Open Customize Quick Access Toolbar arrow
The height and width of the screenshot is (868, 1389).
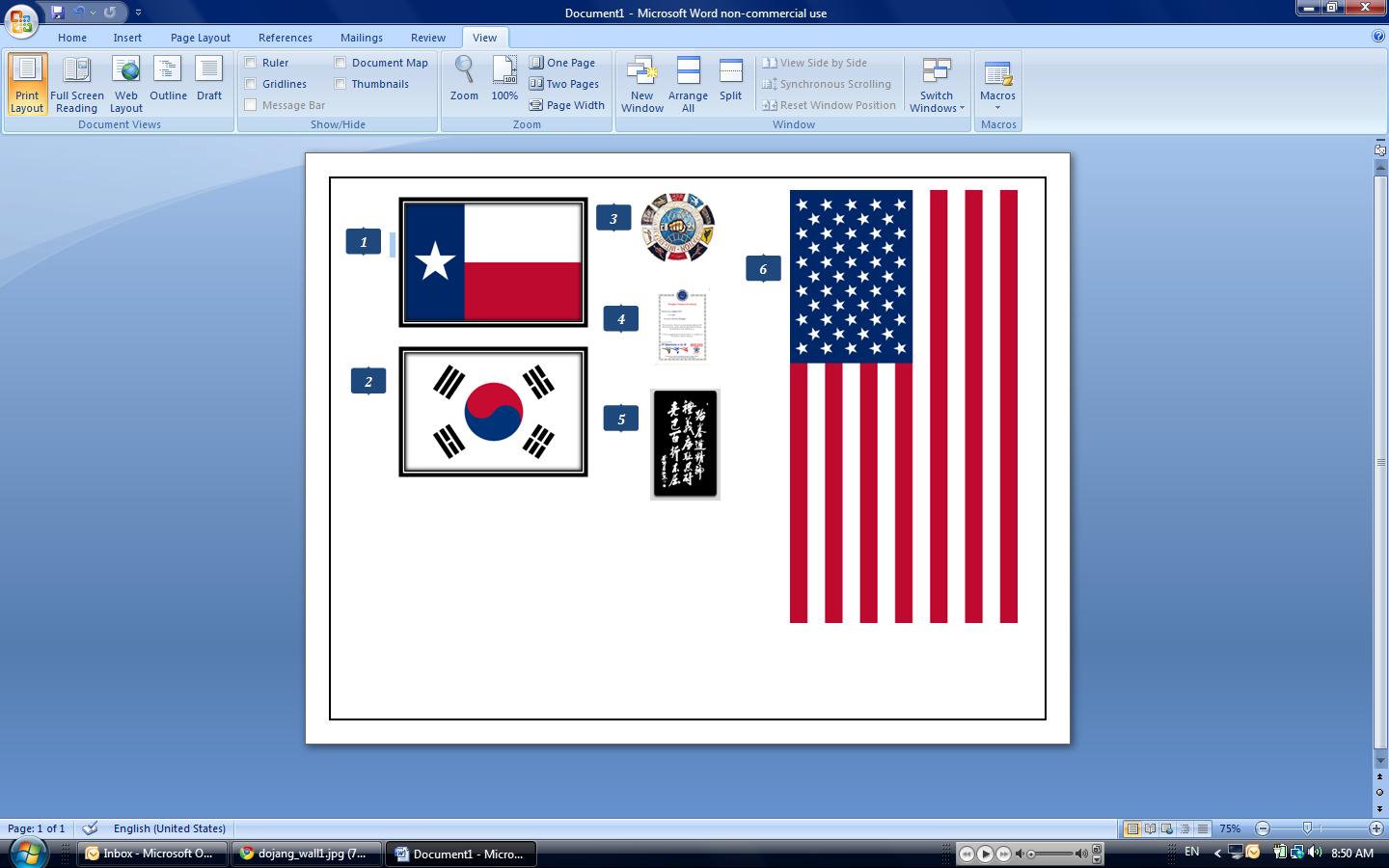[138, 13]
